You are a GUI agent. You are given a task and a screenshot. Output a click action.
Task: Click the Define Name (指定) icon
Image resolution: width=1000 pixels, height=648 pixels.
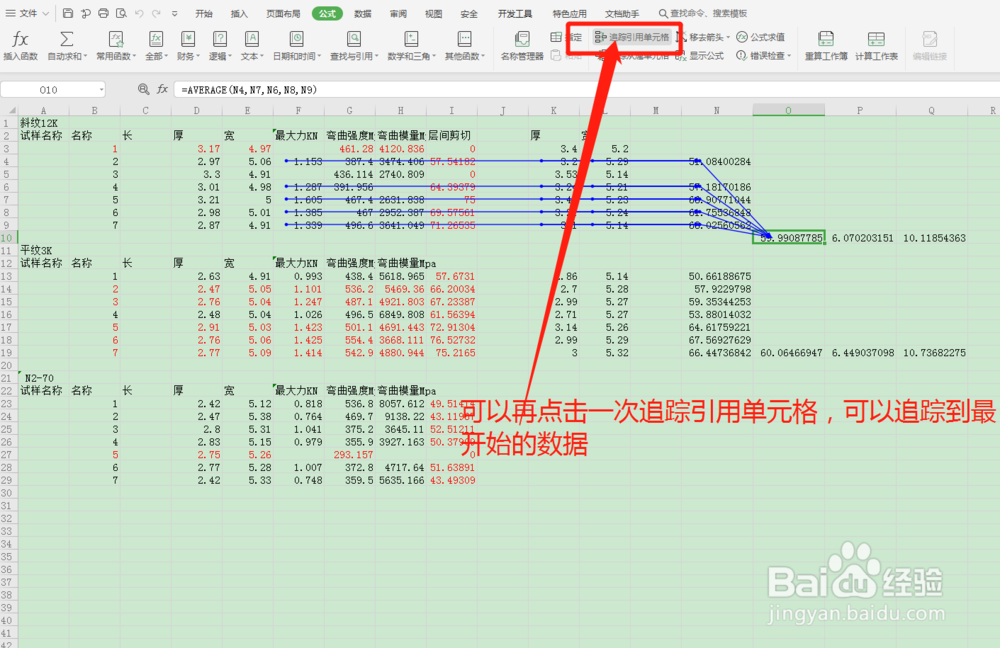pyautogui.click(x=556, y=37)
